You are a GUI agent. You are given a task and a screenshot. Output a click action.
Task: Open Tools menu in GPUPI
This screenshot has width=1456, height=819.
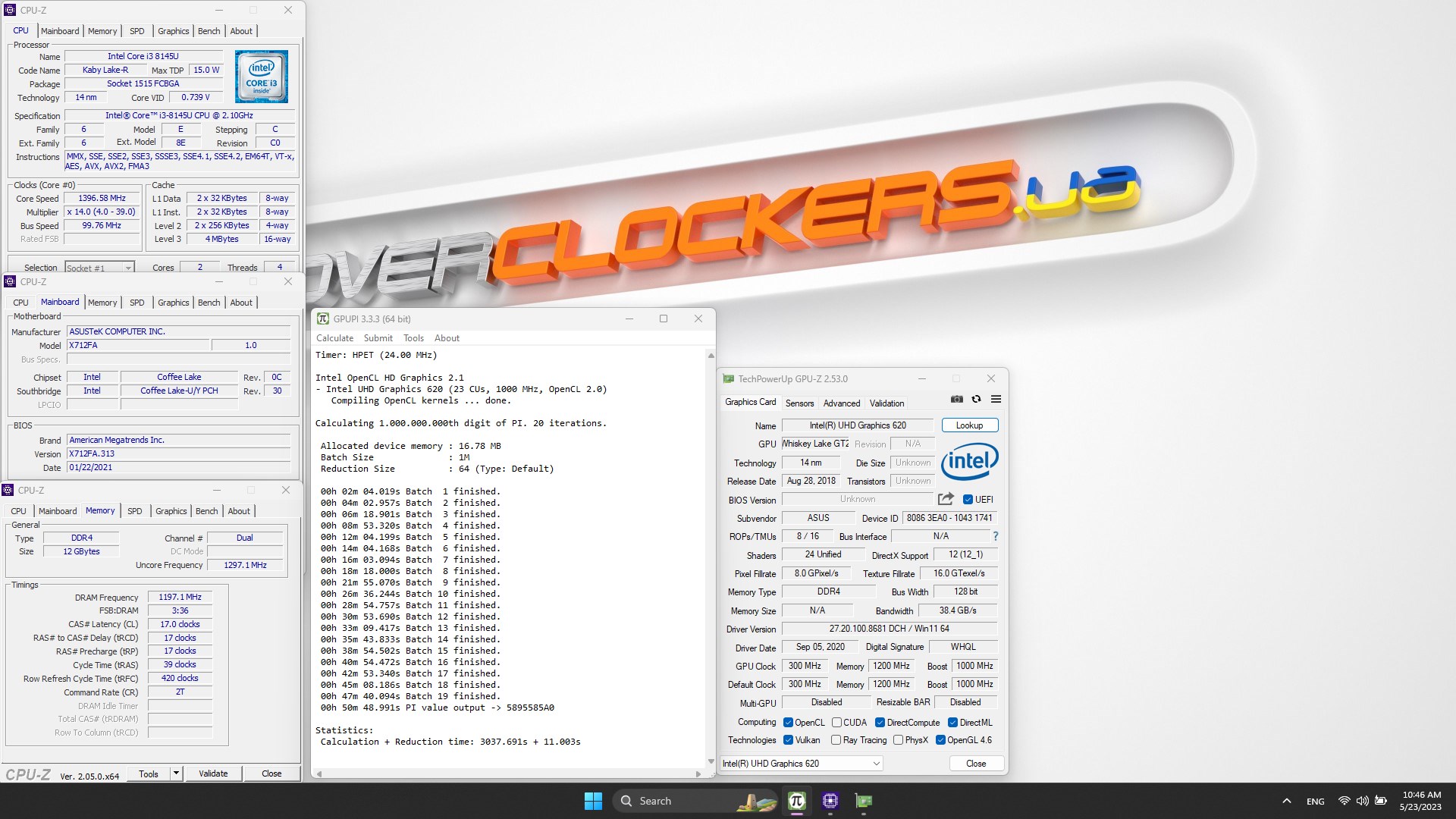tap(413, 338)
